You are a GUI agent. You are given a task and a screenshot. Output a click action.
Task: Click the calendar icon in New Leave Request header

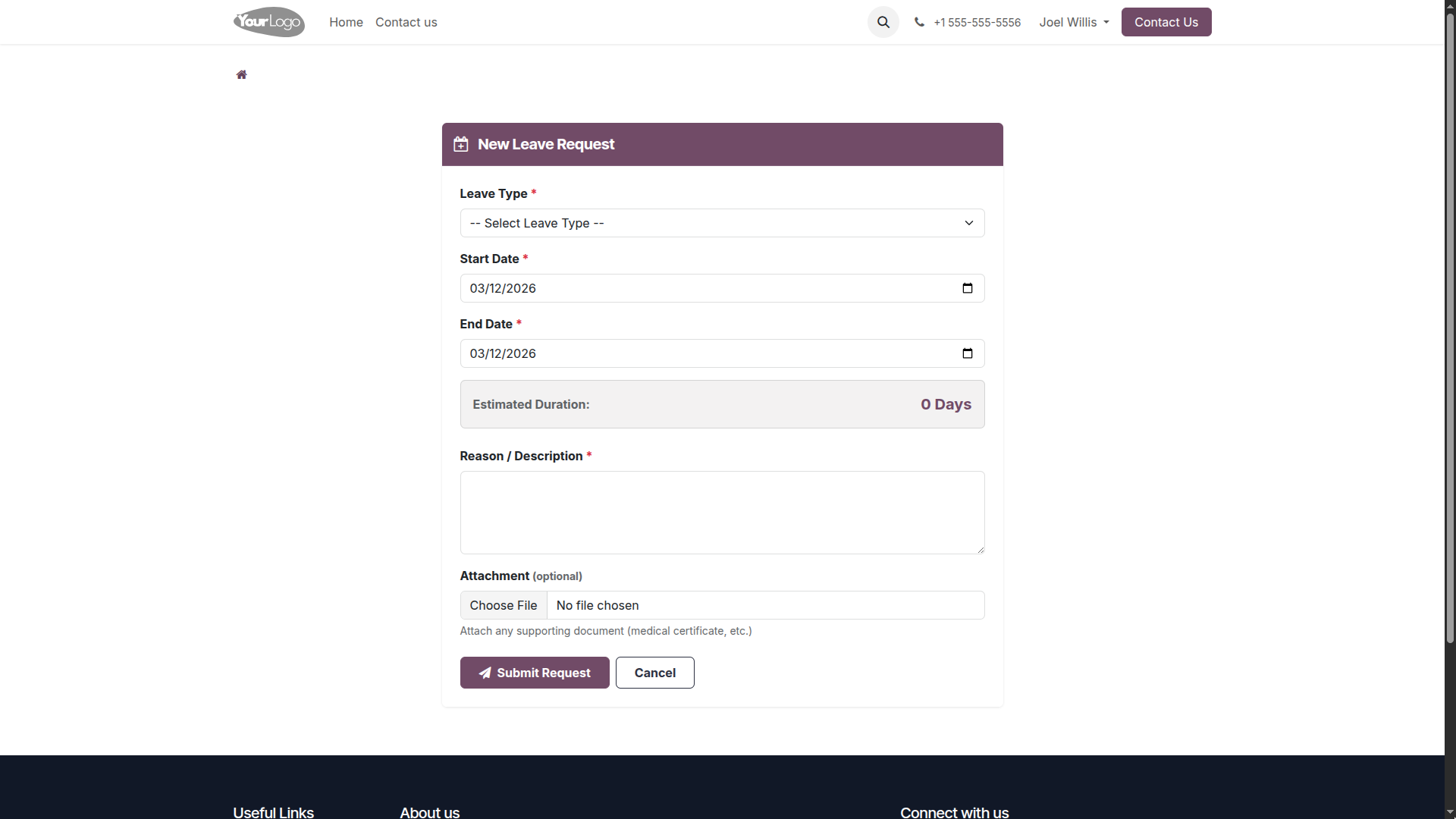[460, 144]
